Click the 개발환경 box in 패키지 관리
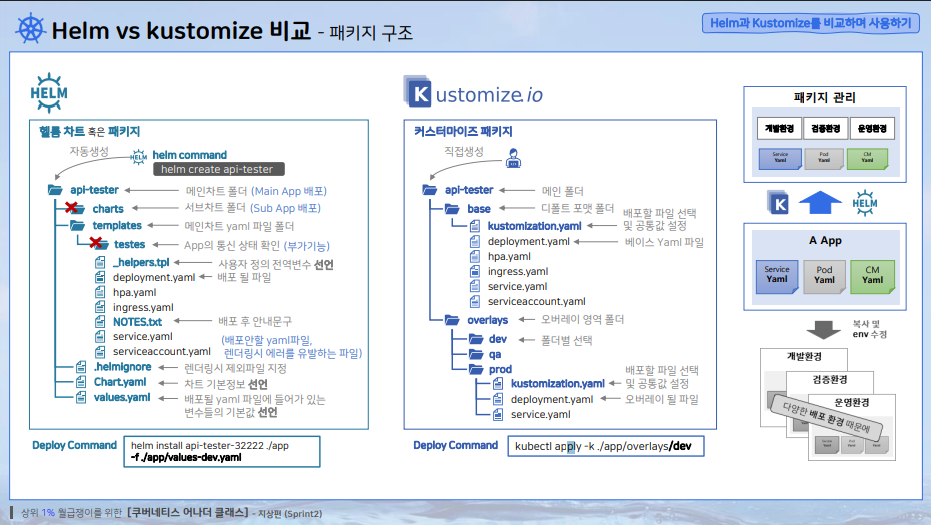 click(779, 128)
